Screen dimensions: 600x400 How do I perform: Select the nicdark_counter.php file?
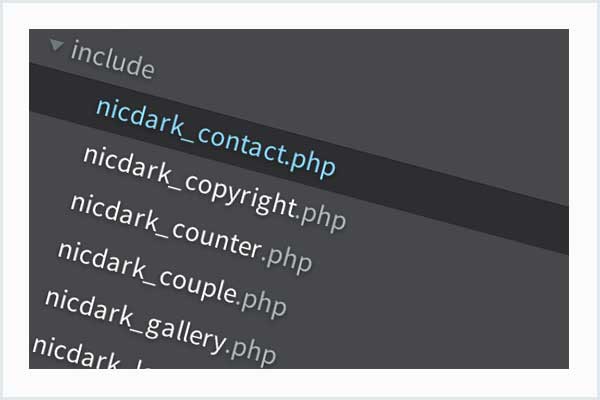click(191, 233)
